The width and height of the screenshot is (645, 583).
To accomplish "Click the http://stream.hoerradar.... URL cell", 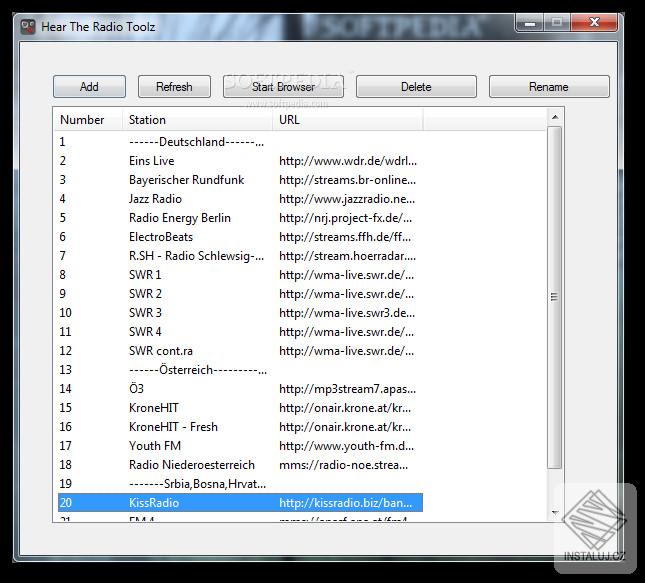I will [x=348, y=256].
